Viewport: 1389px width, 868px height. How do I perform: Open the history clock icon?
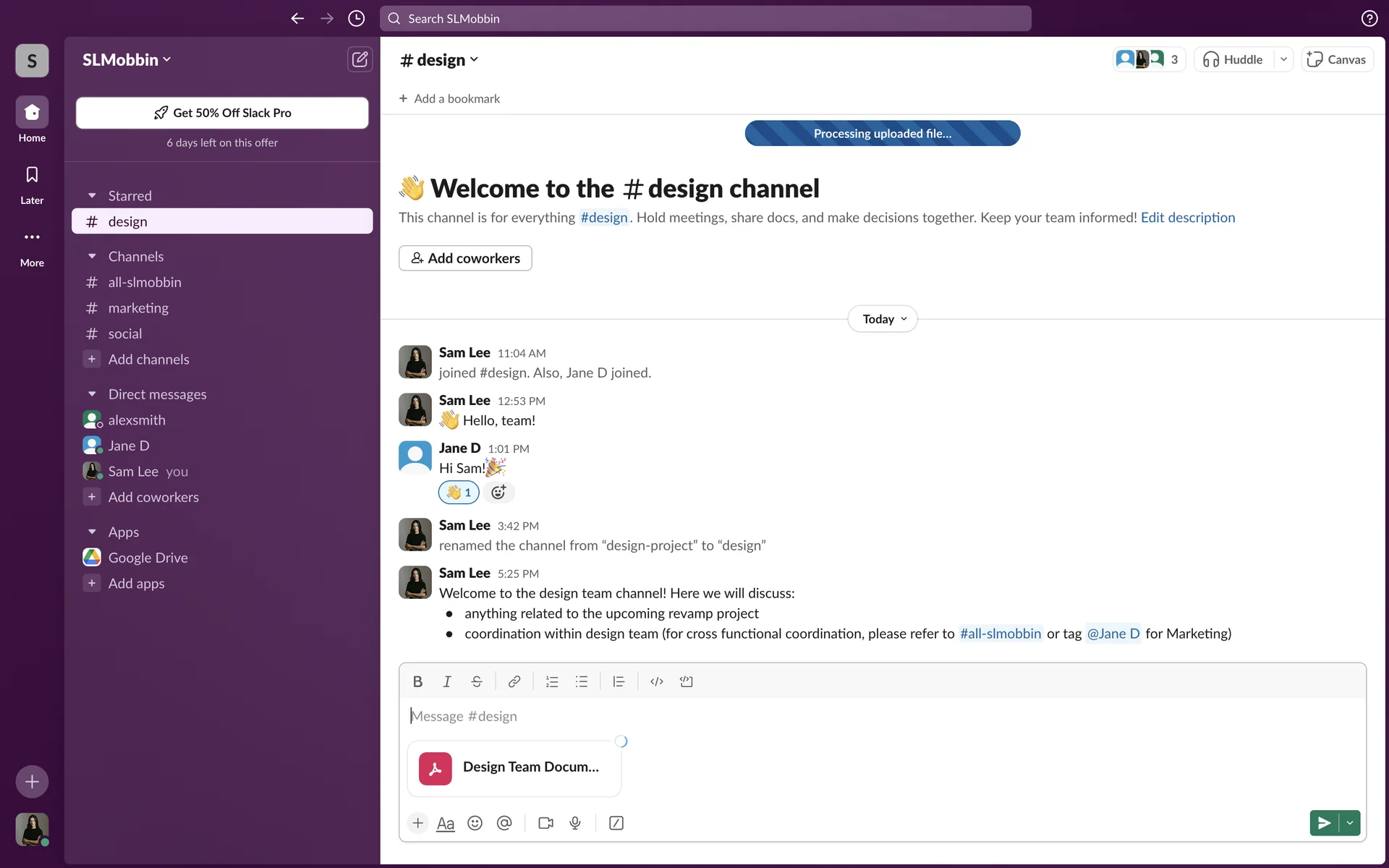click(356, 19)
